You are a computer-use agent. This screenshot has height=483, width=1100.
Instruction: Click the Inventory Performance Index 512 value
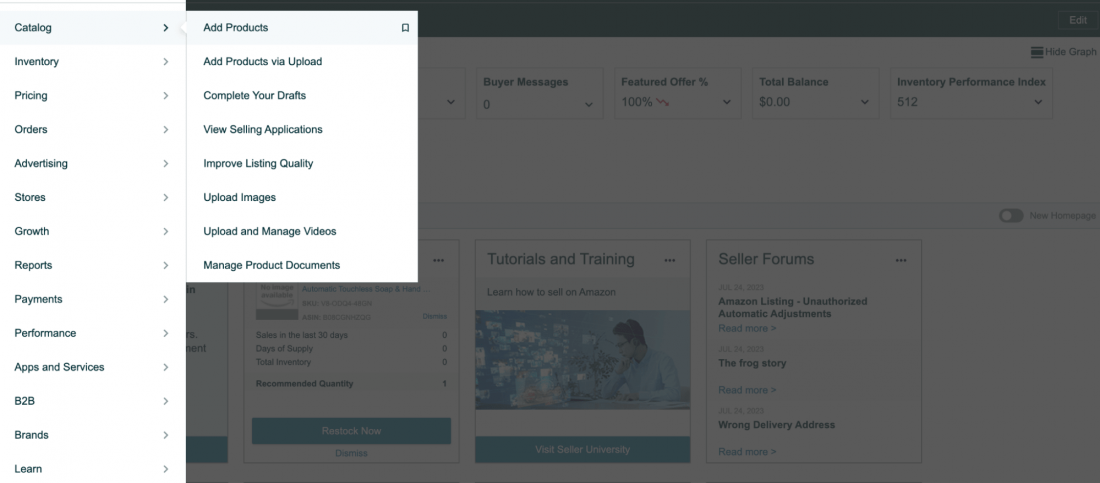(907, 102)
